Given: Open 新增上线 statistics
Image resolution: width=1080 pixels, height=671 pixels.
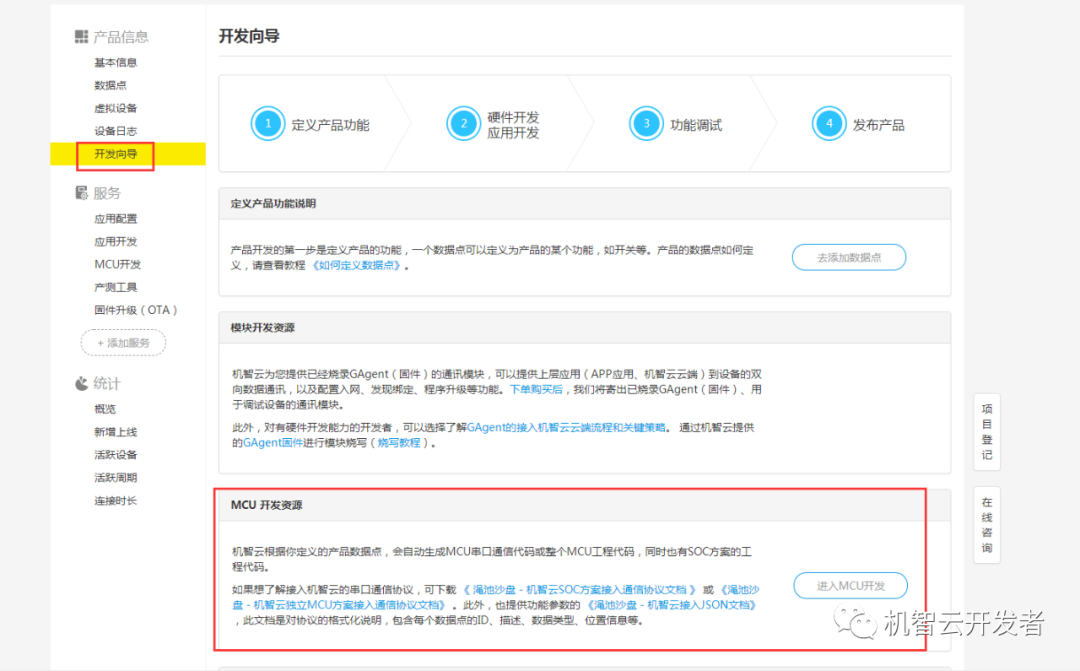Looking at the screenshot, I should [x=116, y=432].
